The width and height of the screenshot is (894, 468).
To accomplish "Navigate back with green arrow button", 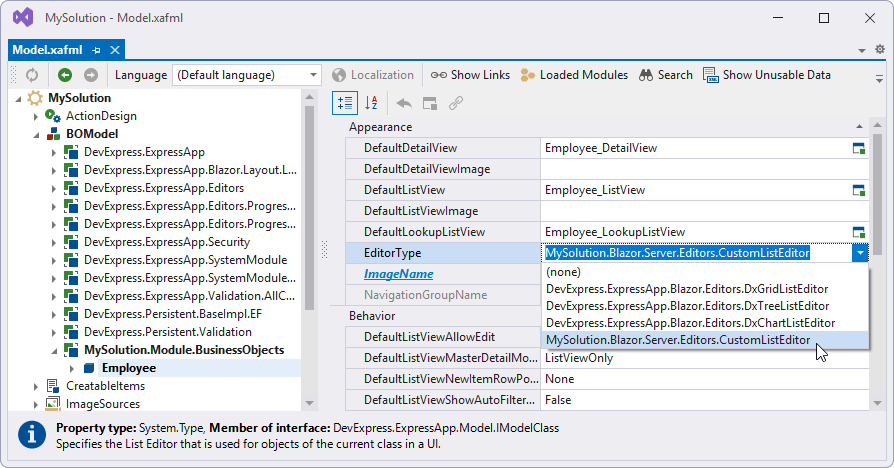I will (65, 75).
